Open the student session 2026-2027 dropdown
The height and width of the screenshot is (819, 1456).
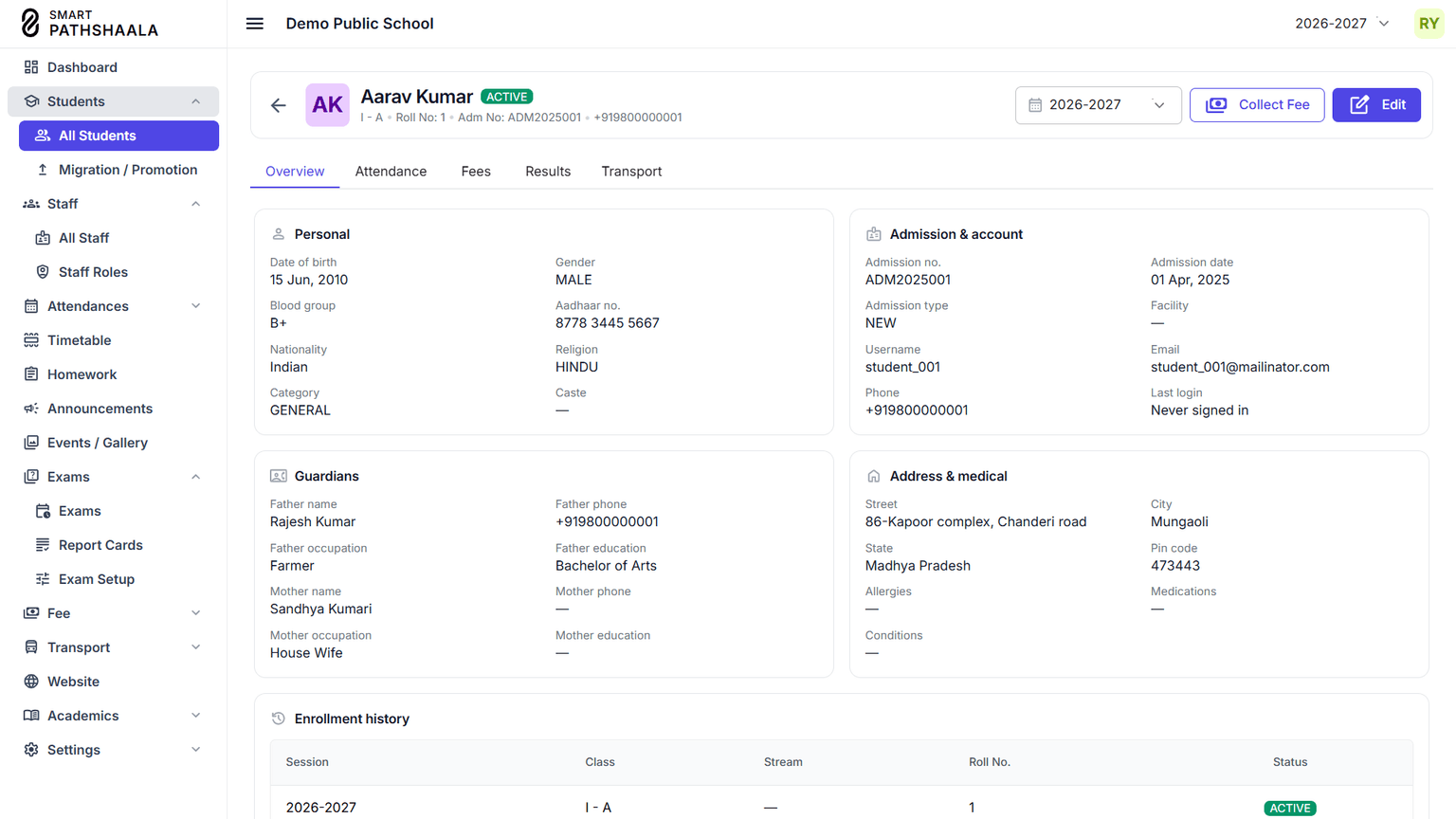[x=1098, y=105]
